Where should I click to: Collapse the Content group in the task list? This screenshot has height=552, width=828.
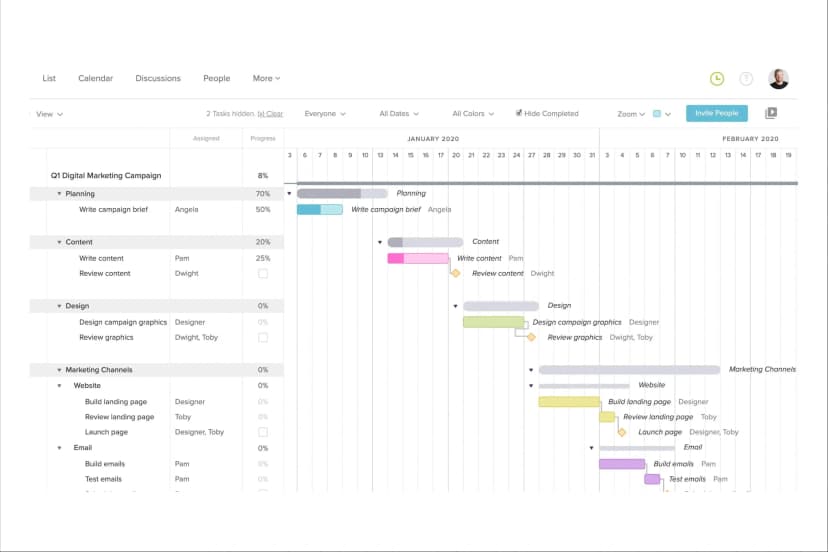click(x=59, y=242)
